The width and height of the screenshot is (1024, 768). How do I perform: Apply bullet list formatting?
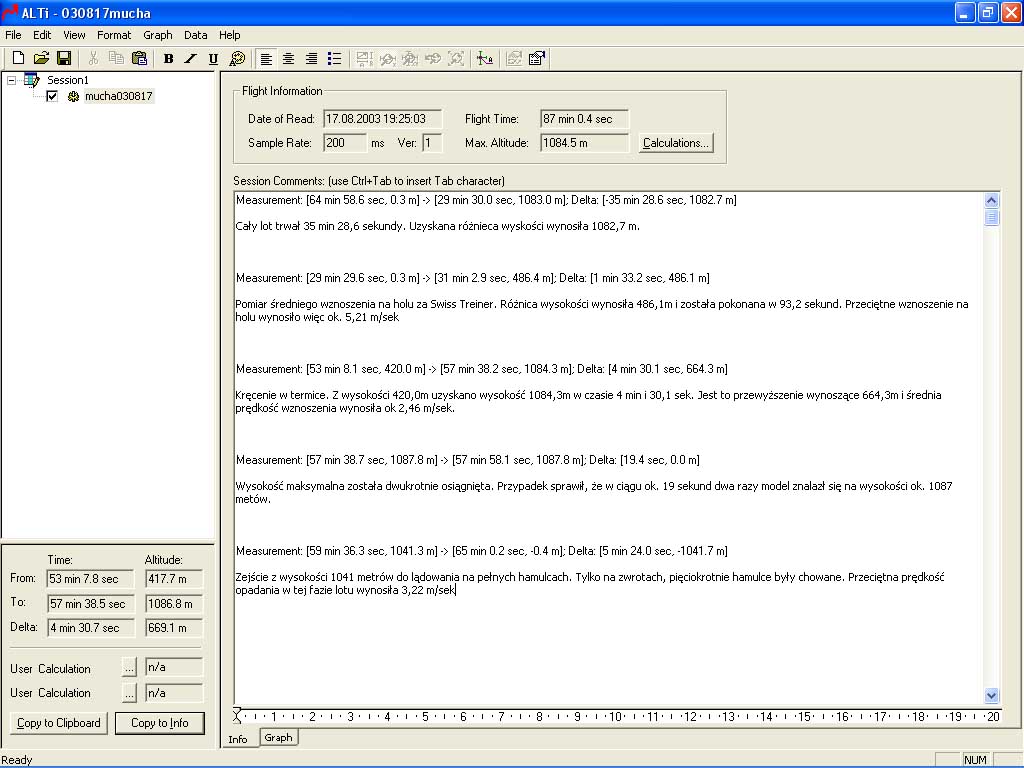pyautogui.click(x=335, y=59)
